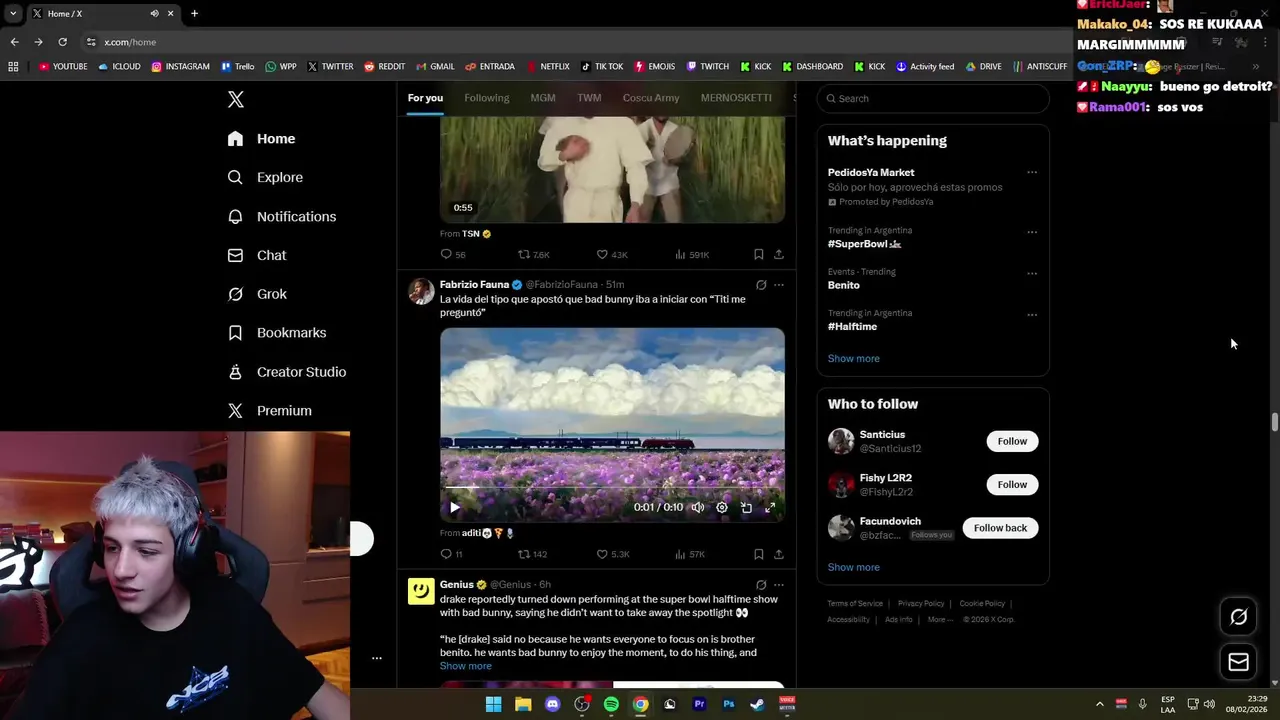
Task: Show more trends in What's happening
Action: tap(853, 358)
